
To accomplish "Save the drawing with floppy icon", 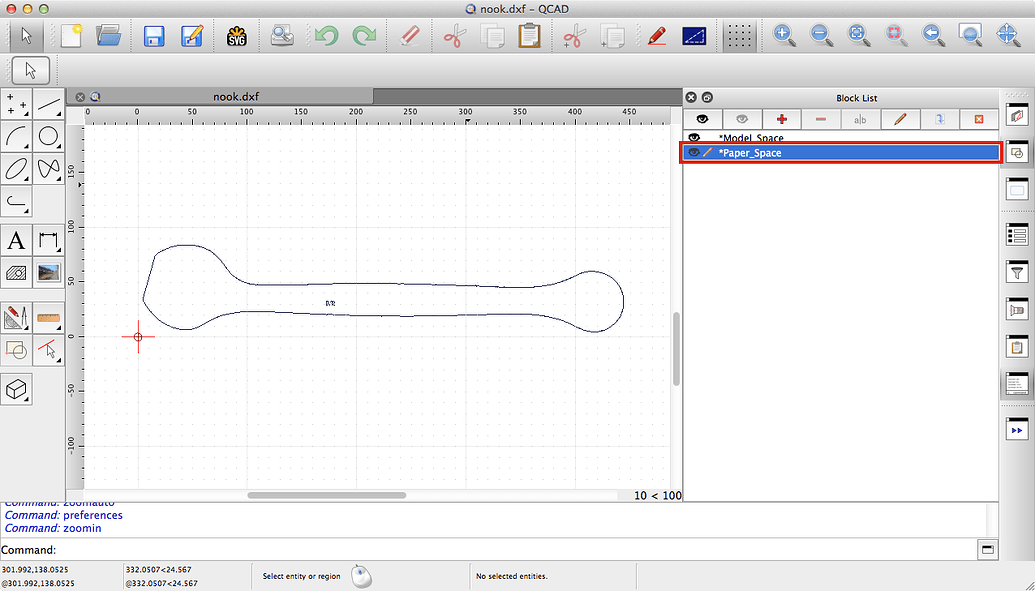I will tap(153, 36).
